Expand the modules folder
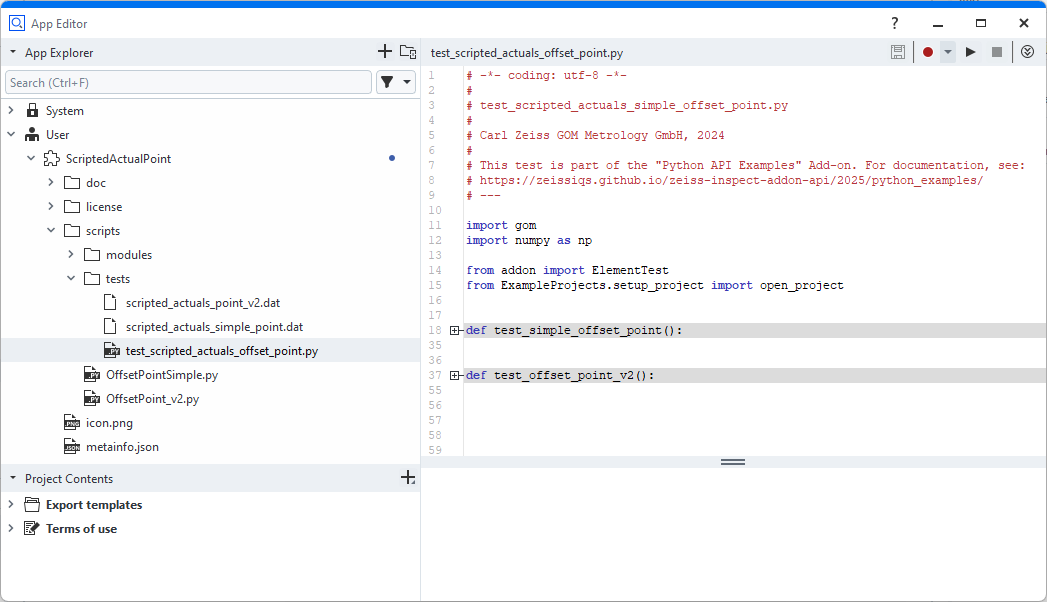 [x=71, y=255]
